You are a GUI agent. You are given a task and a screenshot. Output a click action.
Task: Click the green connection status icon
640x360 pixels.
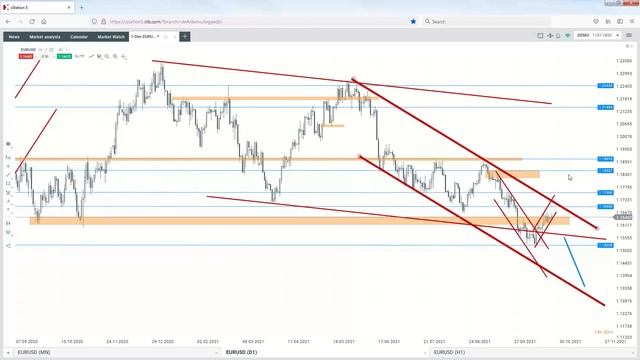pyautogui.click(x=567, y=36)
